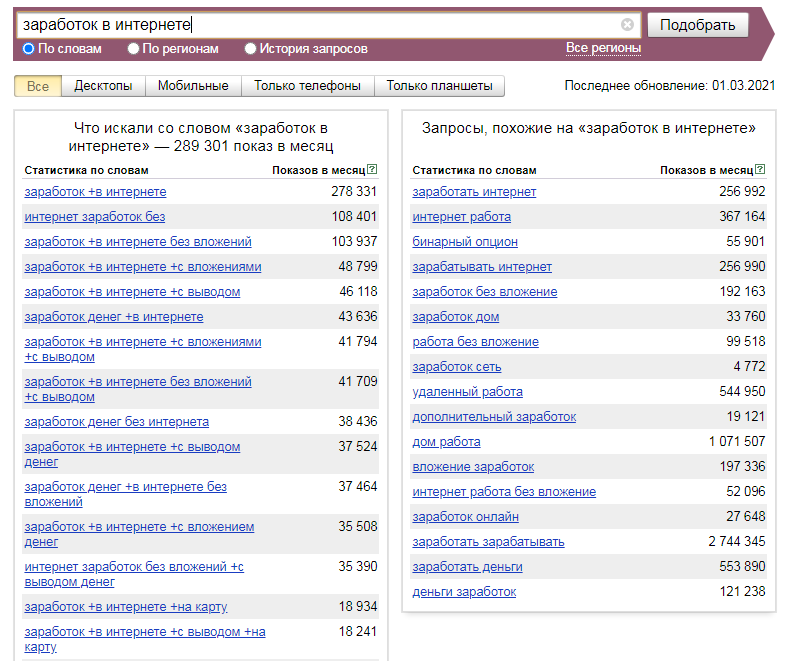The image size is (785, 661).
Task: Click the value '278 331'
Action: point(354,191)
